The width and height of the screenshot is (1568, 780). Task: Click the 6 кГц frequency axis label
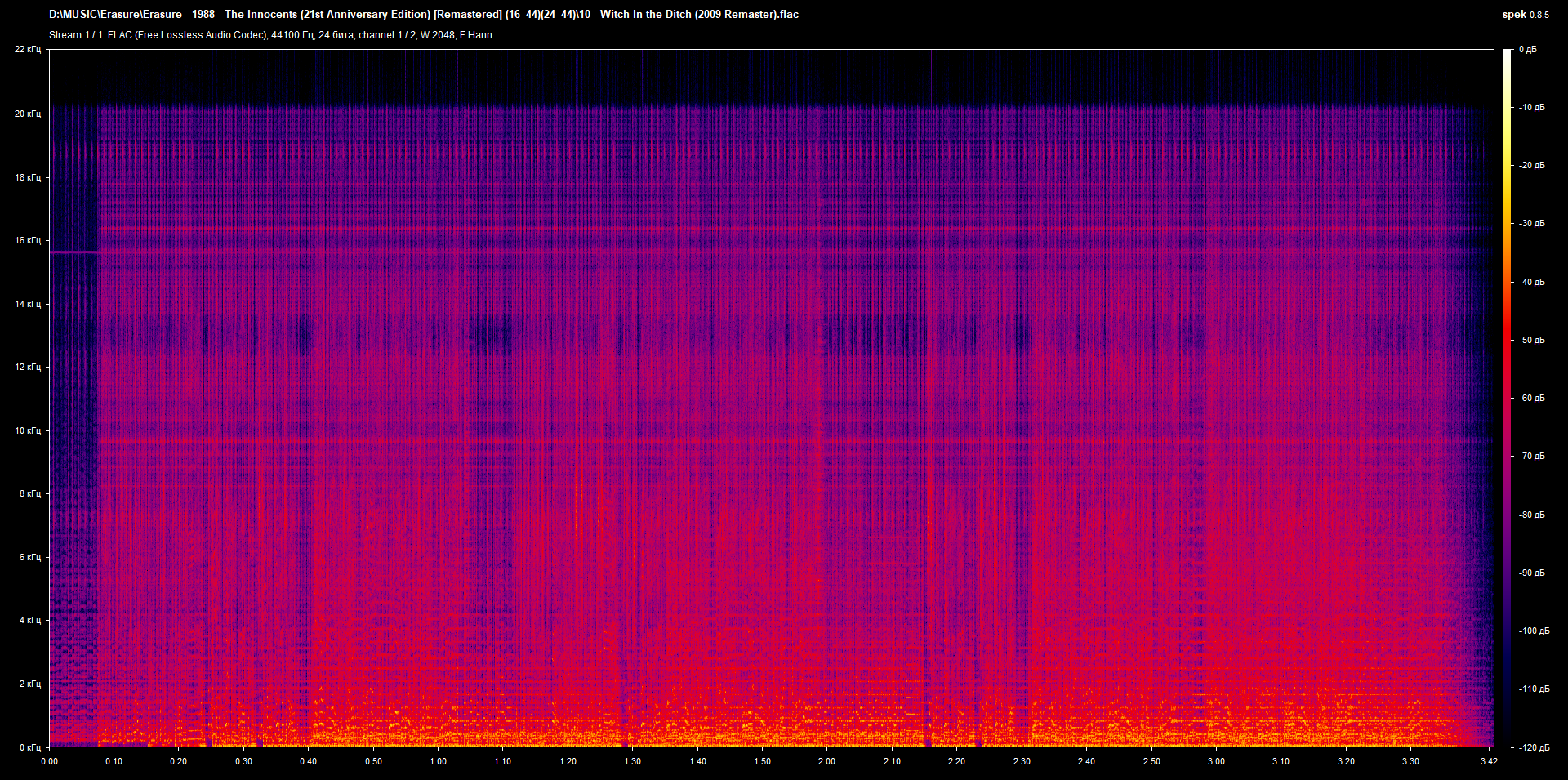[x=30, y=557]
